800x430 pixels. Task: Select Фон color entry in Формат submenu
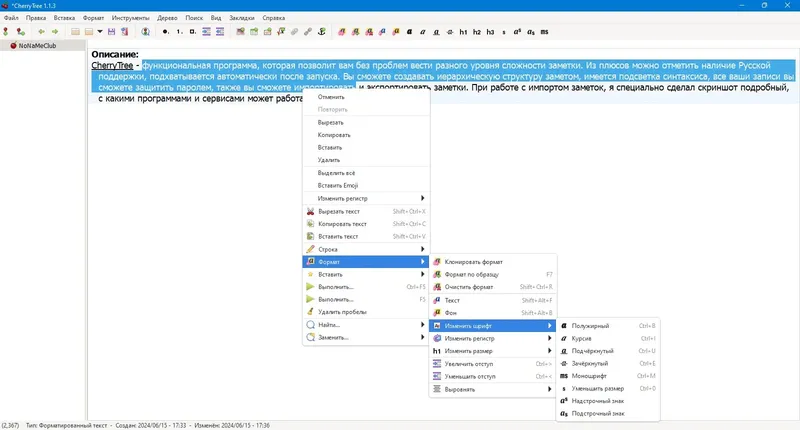(492, 313)
